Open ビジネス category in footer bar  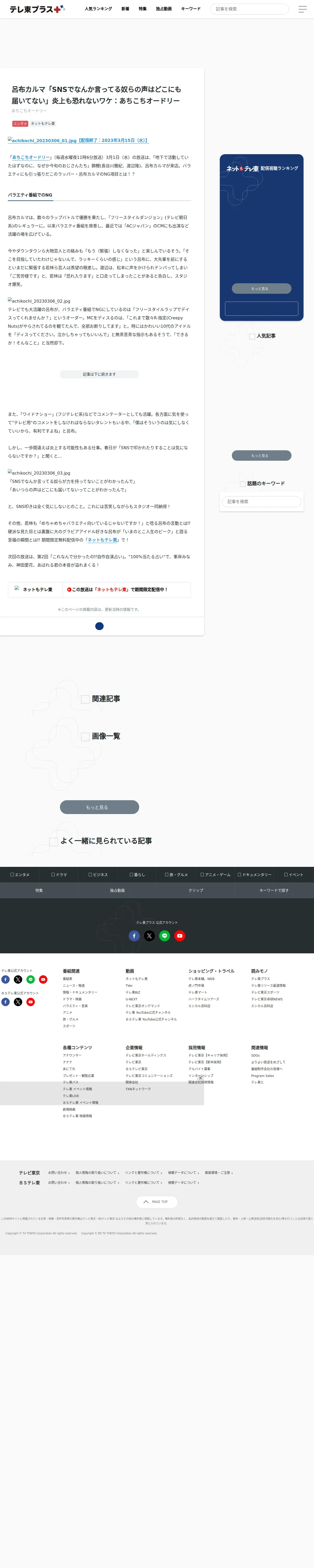[98, 875]
